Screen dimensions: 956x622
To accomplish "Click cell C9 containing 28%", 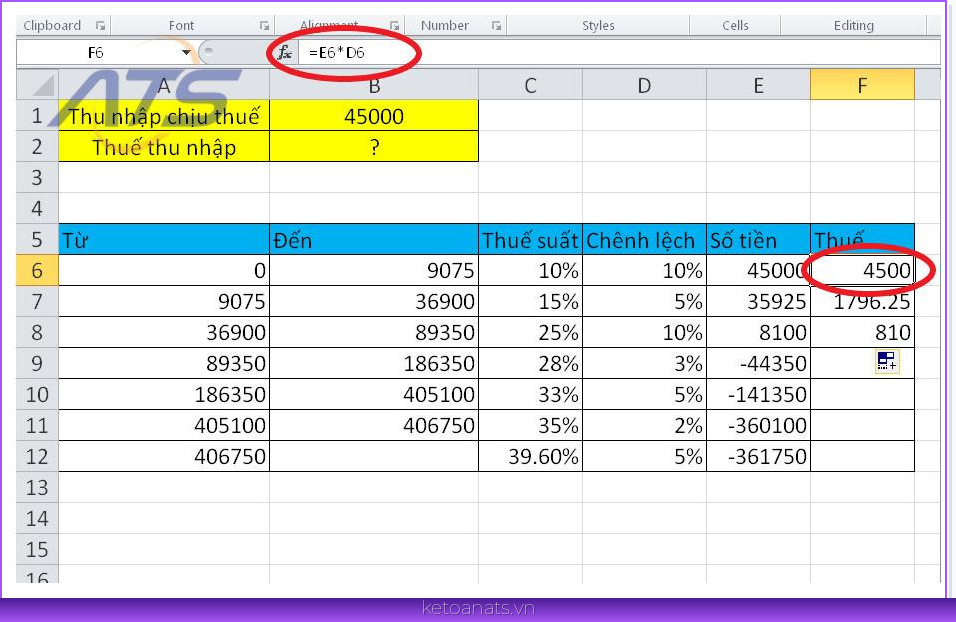I will click(x=530, y=363).
